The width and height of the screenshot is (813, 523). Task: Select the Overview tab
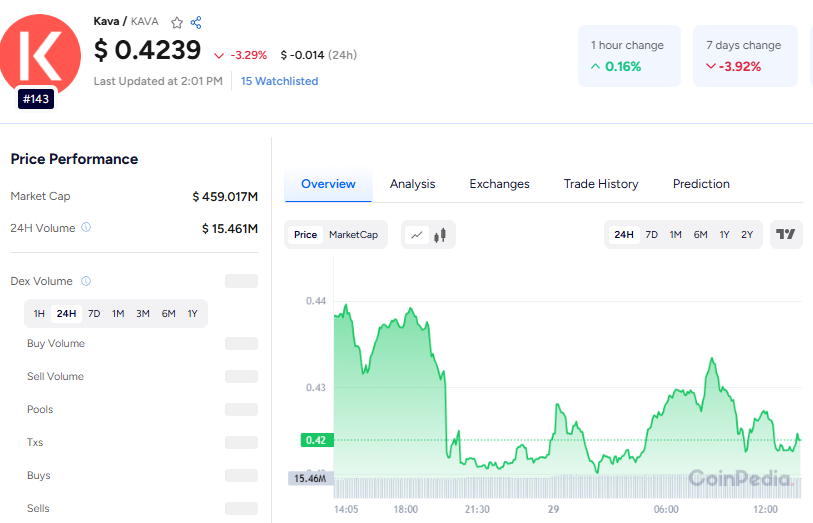328,184
